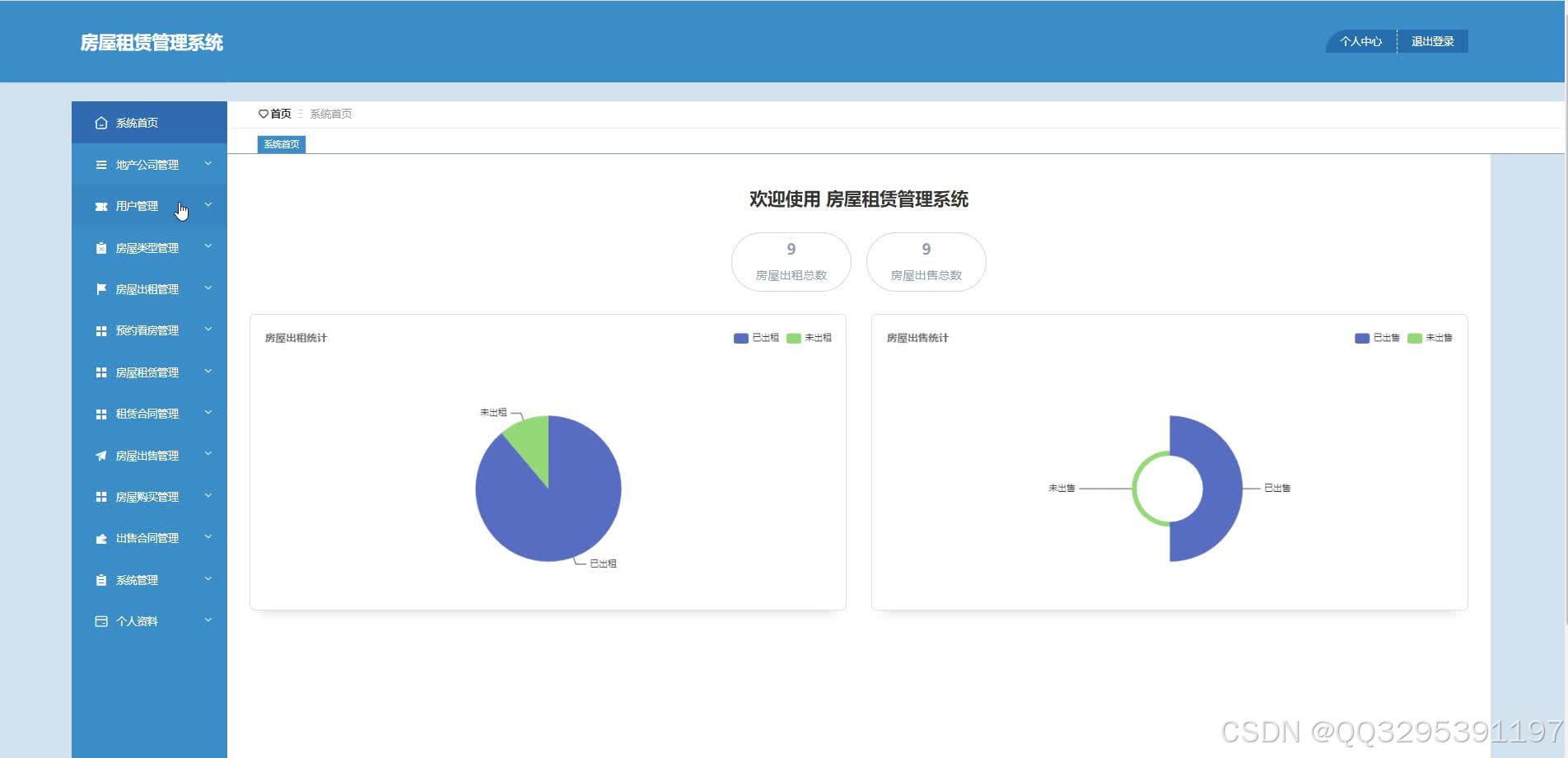
Task: Open 用户管理 menu label
Action: (x=137, y=206)
